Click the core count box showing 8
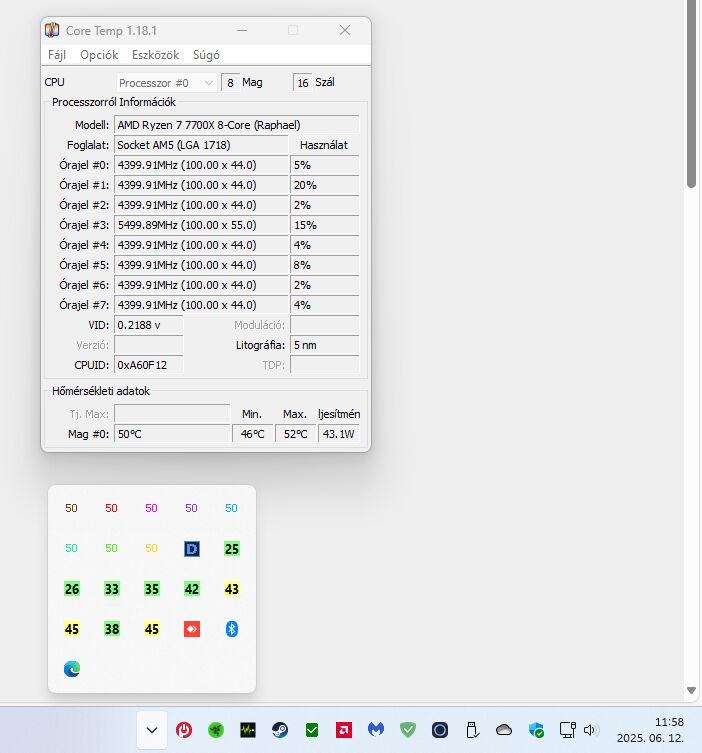The width and height of the screenshot is (702, 753). [230, 83]
